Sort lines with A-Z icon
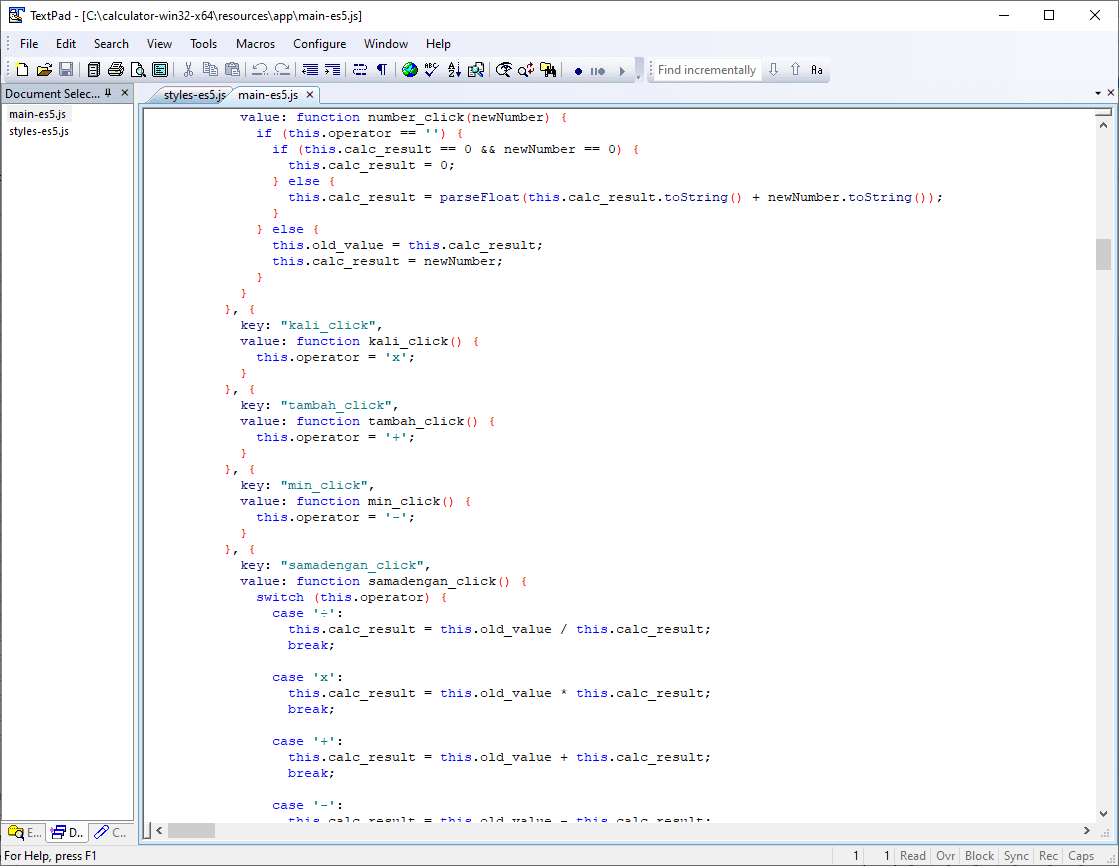 [x=454, y=70]
